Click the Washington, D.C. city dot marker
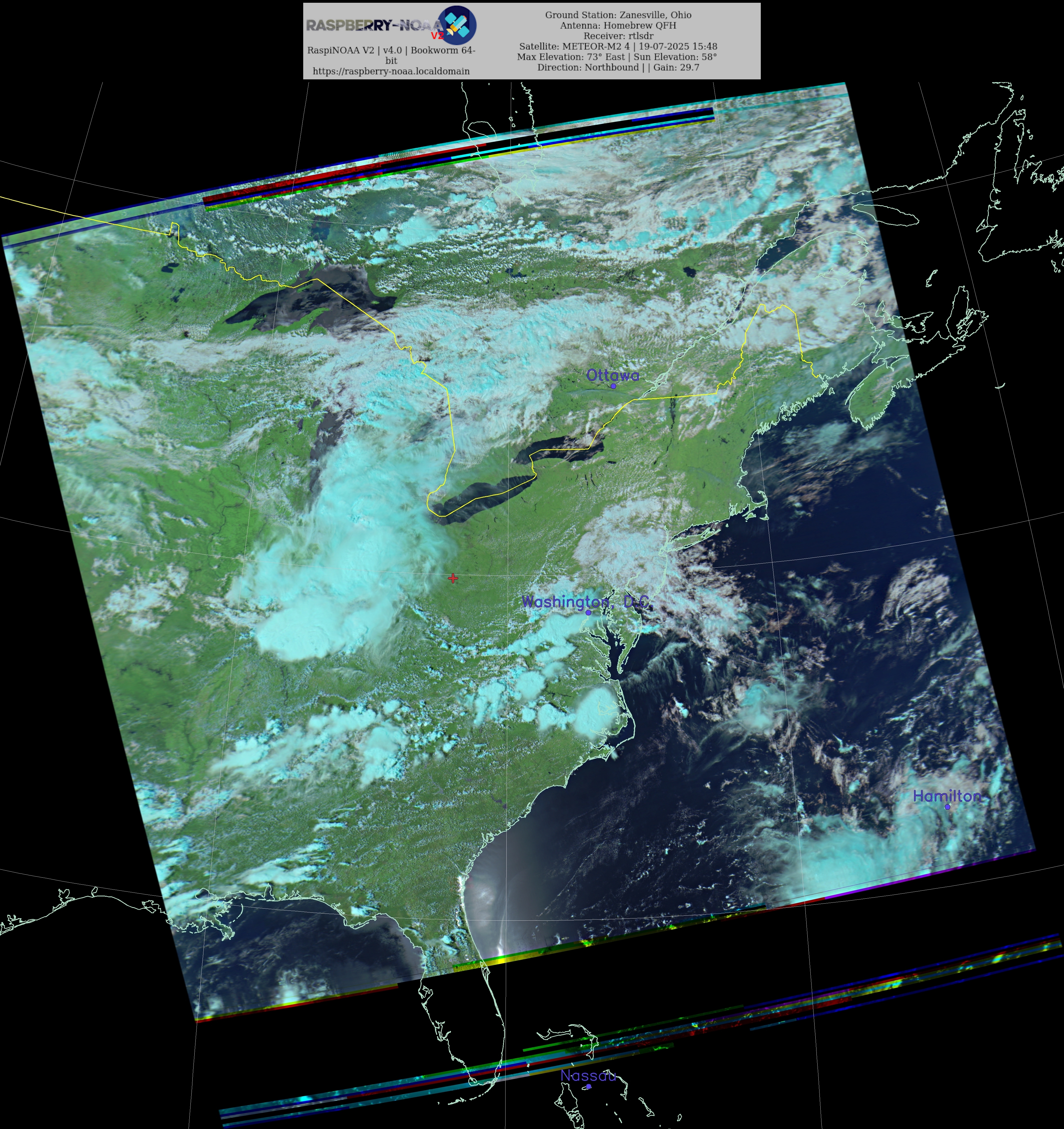This screenshot has width=1064, height=1129. click(x=589, y=612)
